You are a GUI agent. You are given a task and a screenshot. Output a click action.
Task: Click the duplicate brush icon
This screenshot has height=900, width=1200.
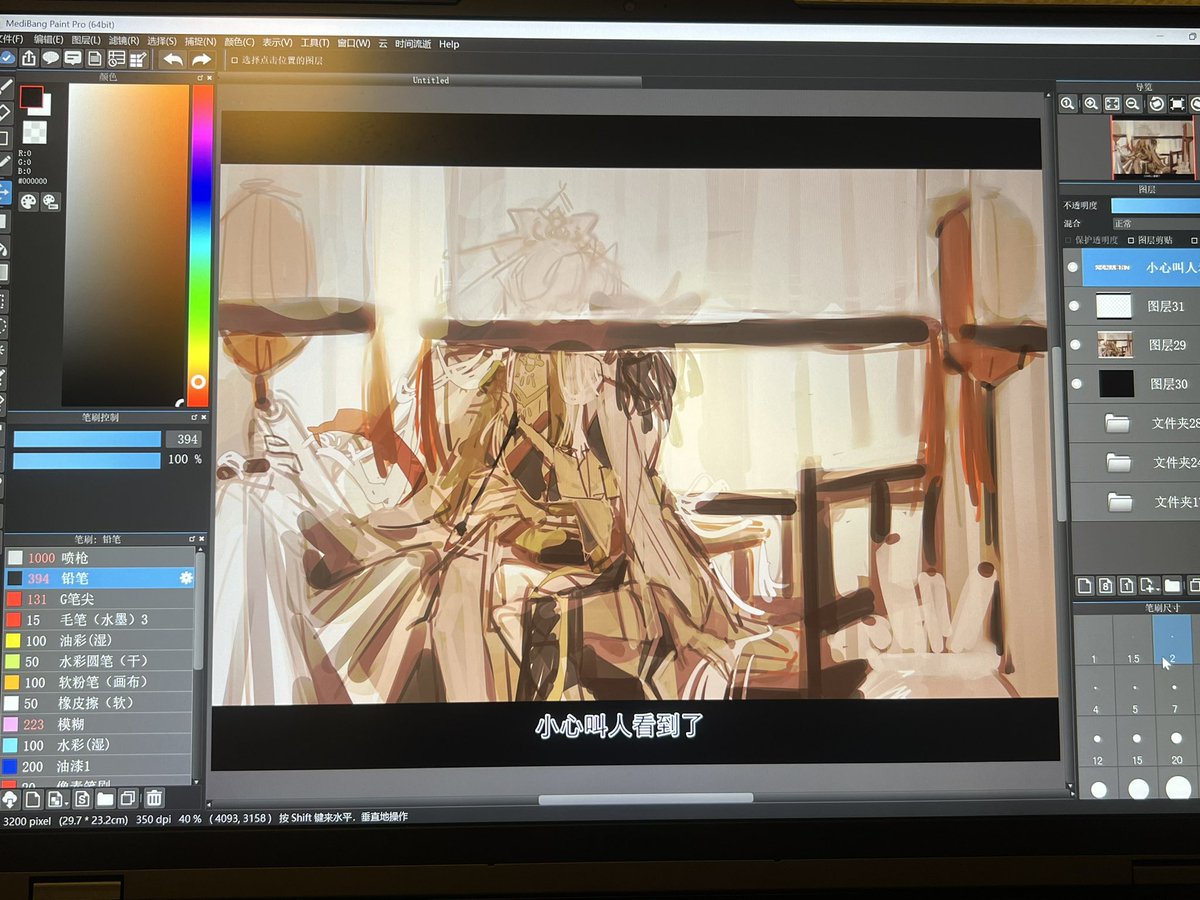point(128,799)
